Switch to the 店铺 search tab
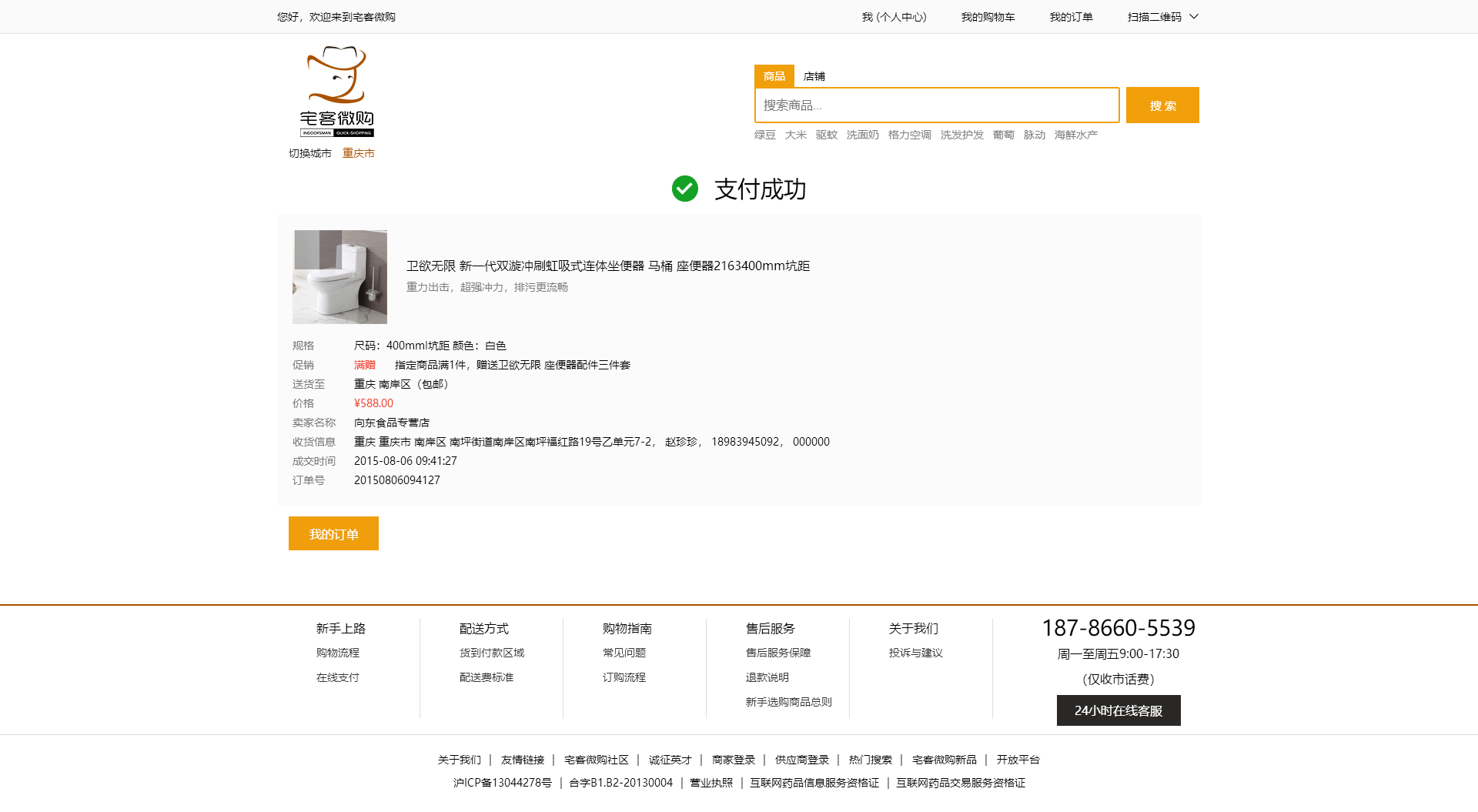1478x812 pixels. click(x=814, y=76)
